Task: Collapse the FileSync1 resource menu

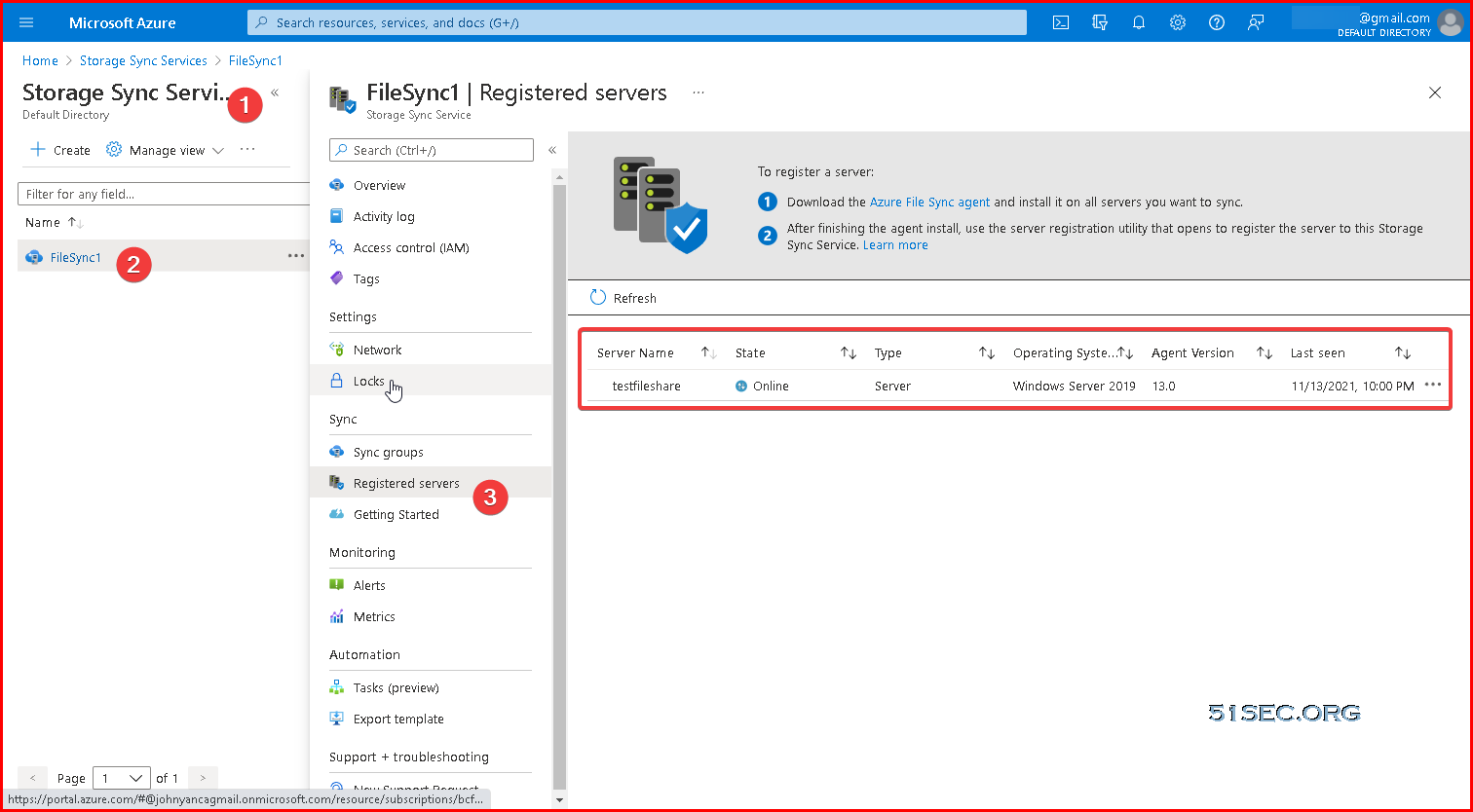Action: click(552, 150)
